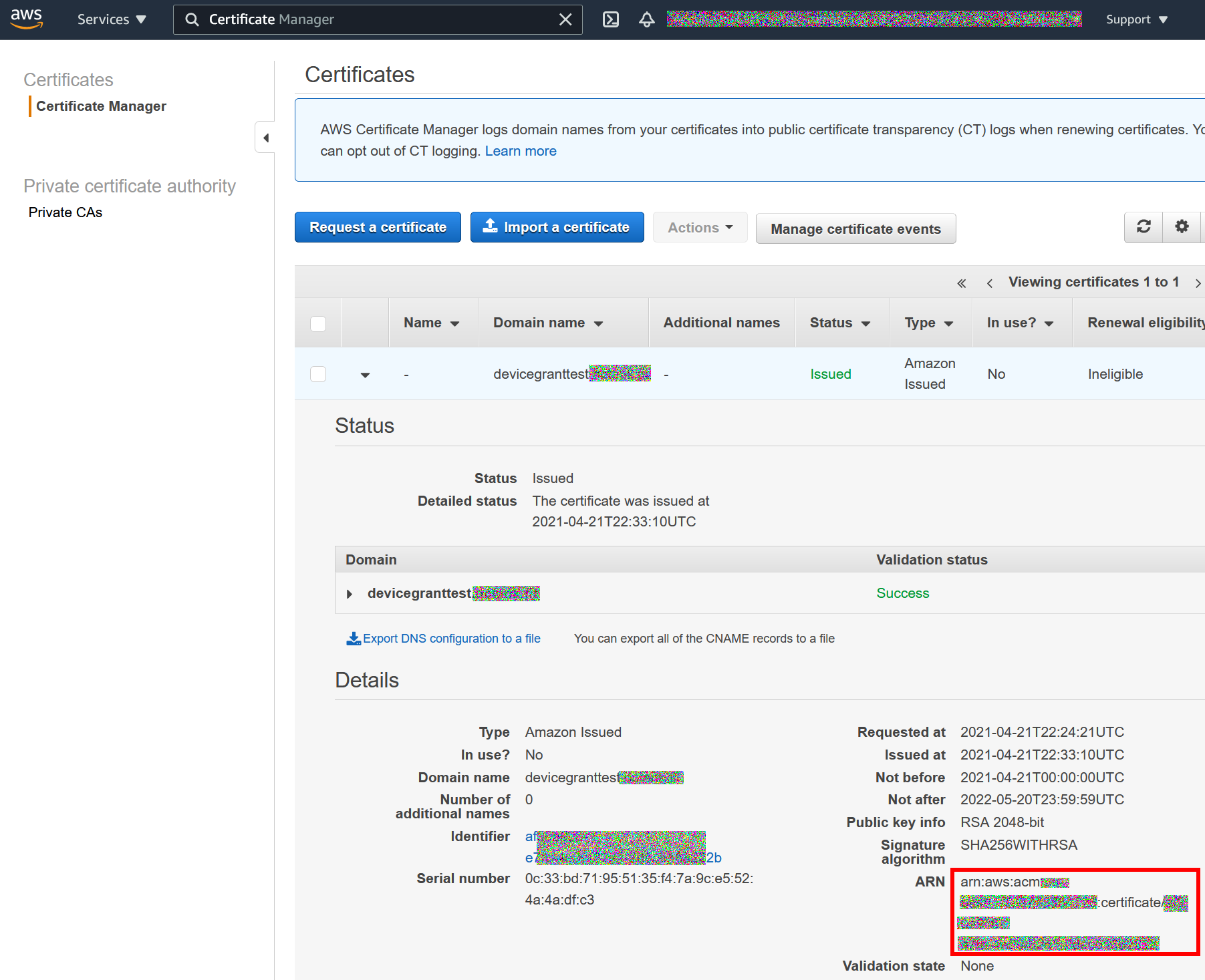Click the serial number value 0c:33:bd:71
This screenshot has width=1205, height=980.
click(x=639, y=889)
